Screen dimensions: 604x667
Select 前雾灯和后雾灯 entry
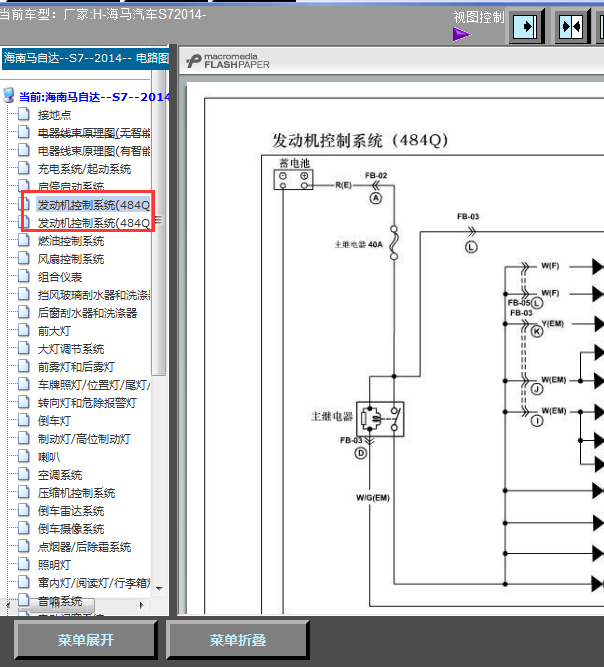[76, 367]
